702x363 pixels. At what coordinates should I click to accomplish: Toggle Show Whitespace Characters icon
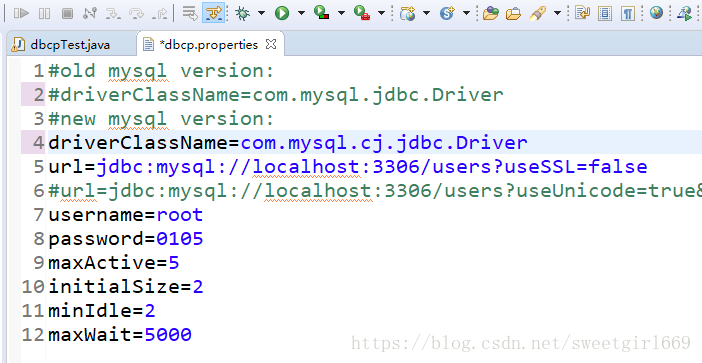pyautogui.click(x=628, y=13)
